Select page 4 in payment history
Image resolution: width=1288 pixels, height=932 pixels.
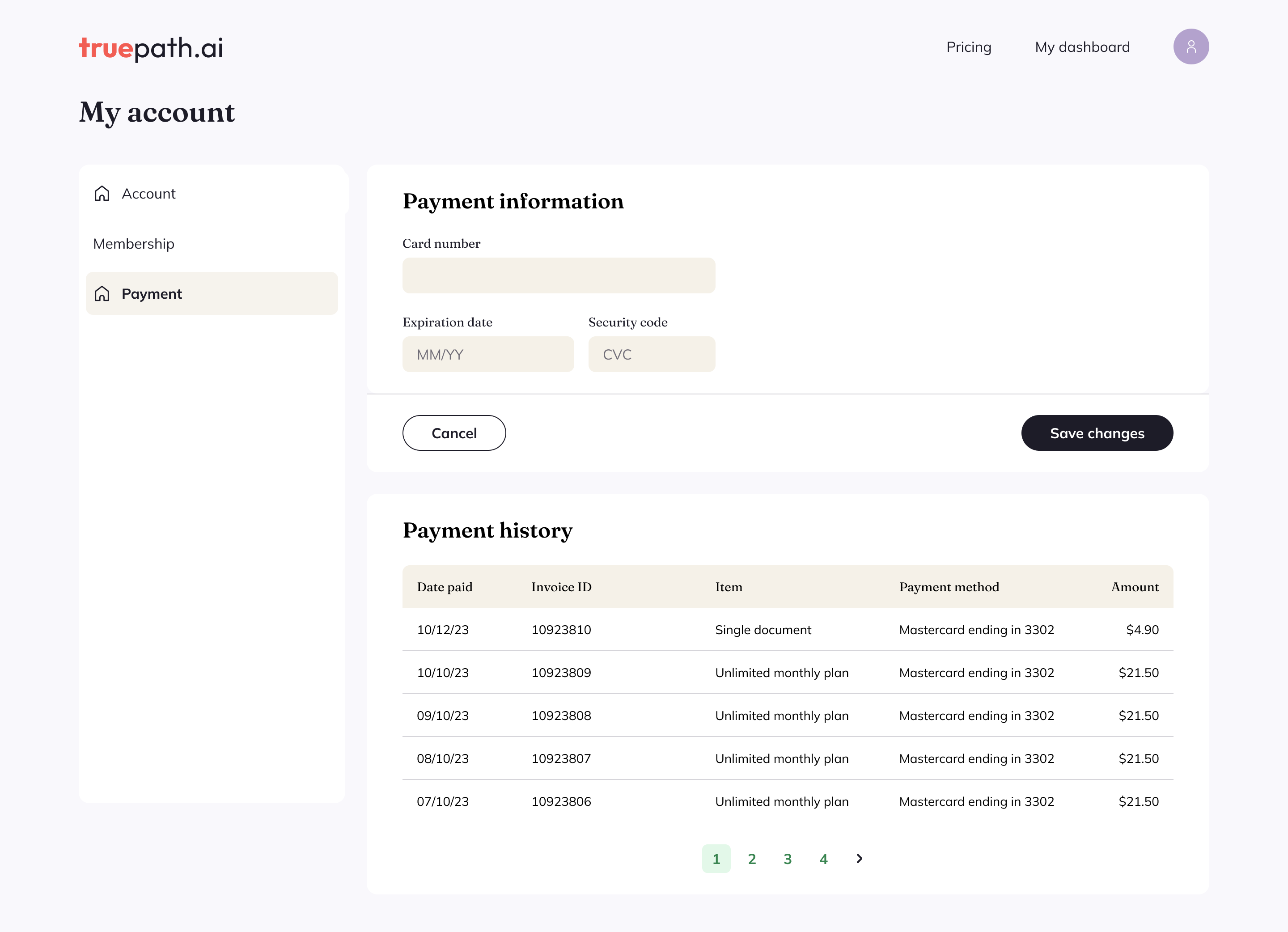point(822,858)
